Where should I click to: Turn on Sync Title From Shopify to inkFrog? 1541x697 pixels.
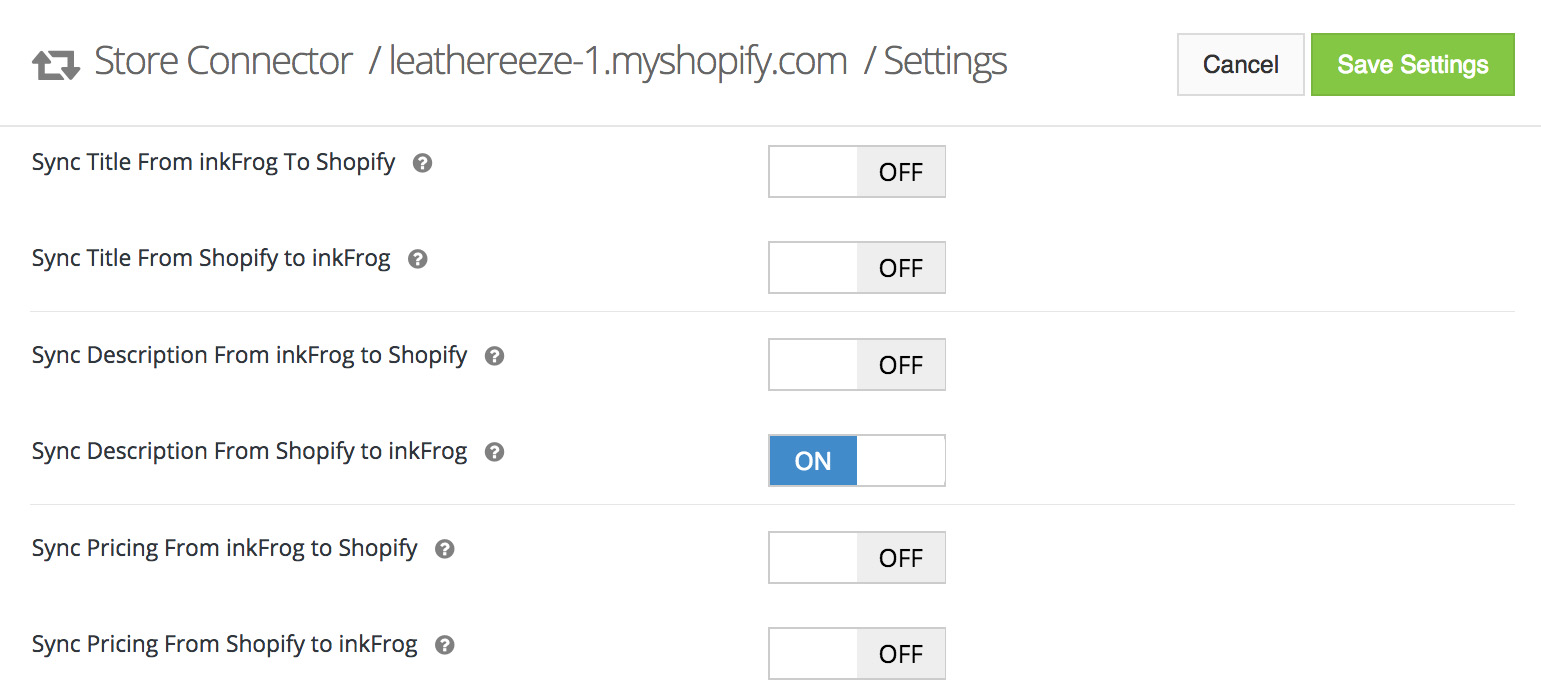click(x=857, y=268)
